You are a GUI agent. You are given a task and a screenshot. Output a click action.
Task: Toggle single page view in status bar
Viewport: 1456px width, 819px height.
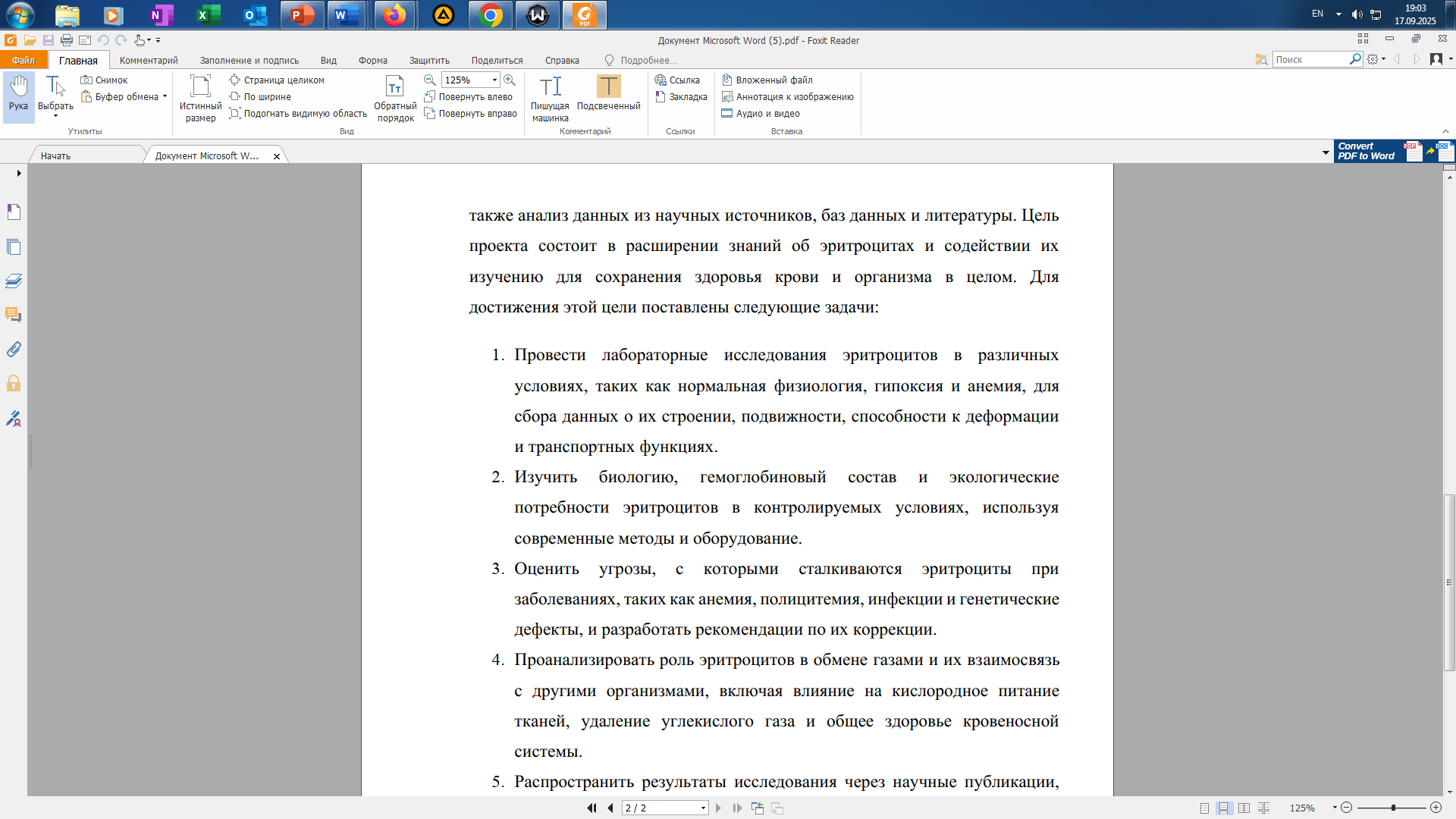pos(1205,808)
